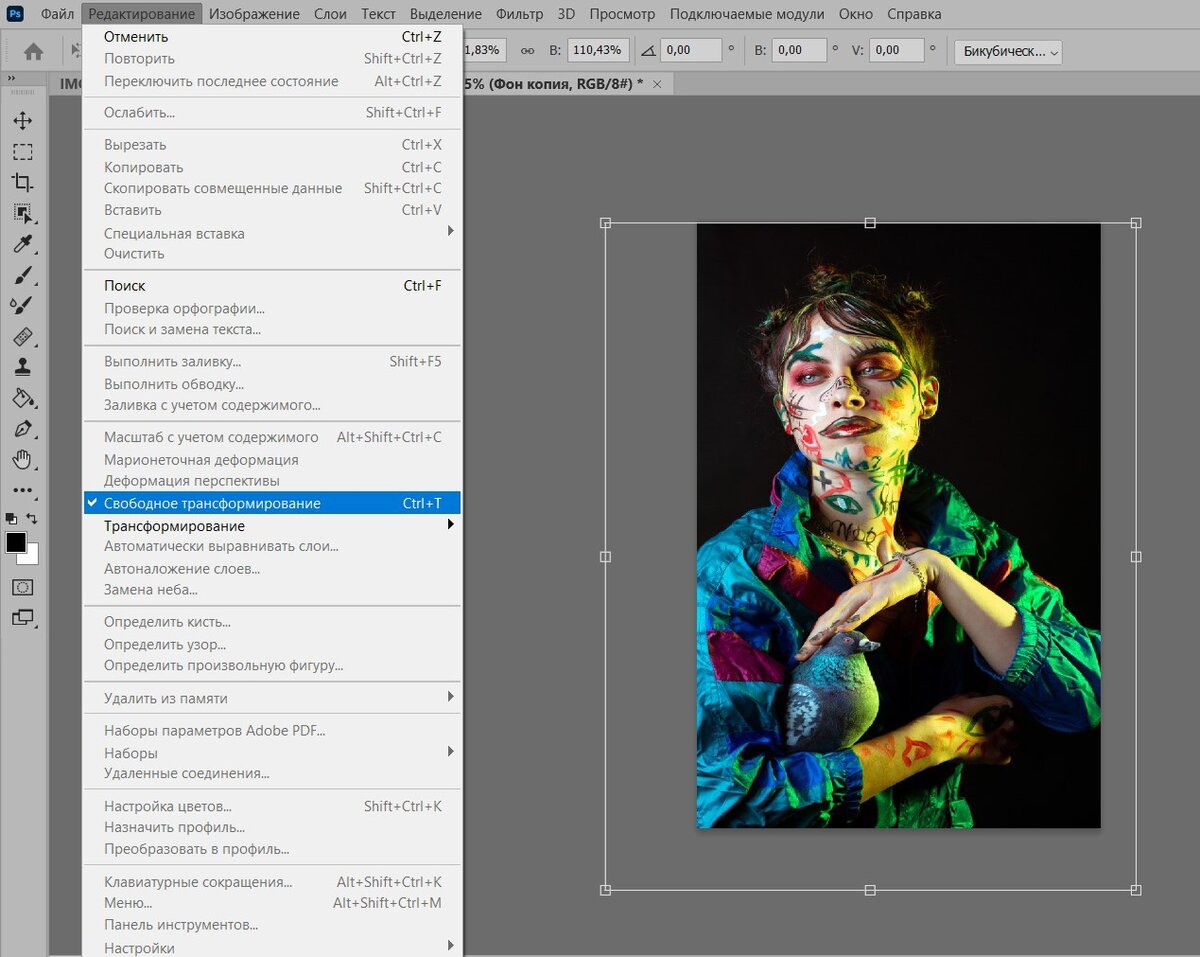The height and width of the screenshot is (957, 1200).
Task: Select the Crop tool
Action: coord(22,183)
